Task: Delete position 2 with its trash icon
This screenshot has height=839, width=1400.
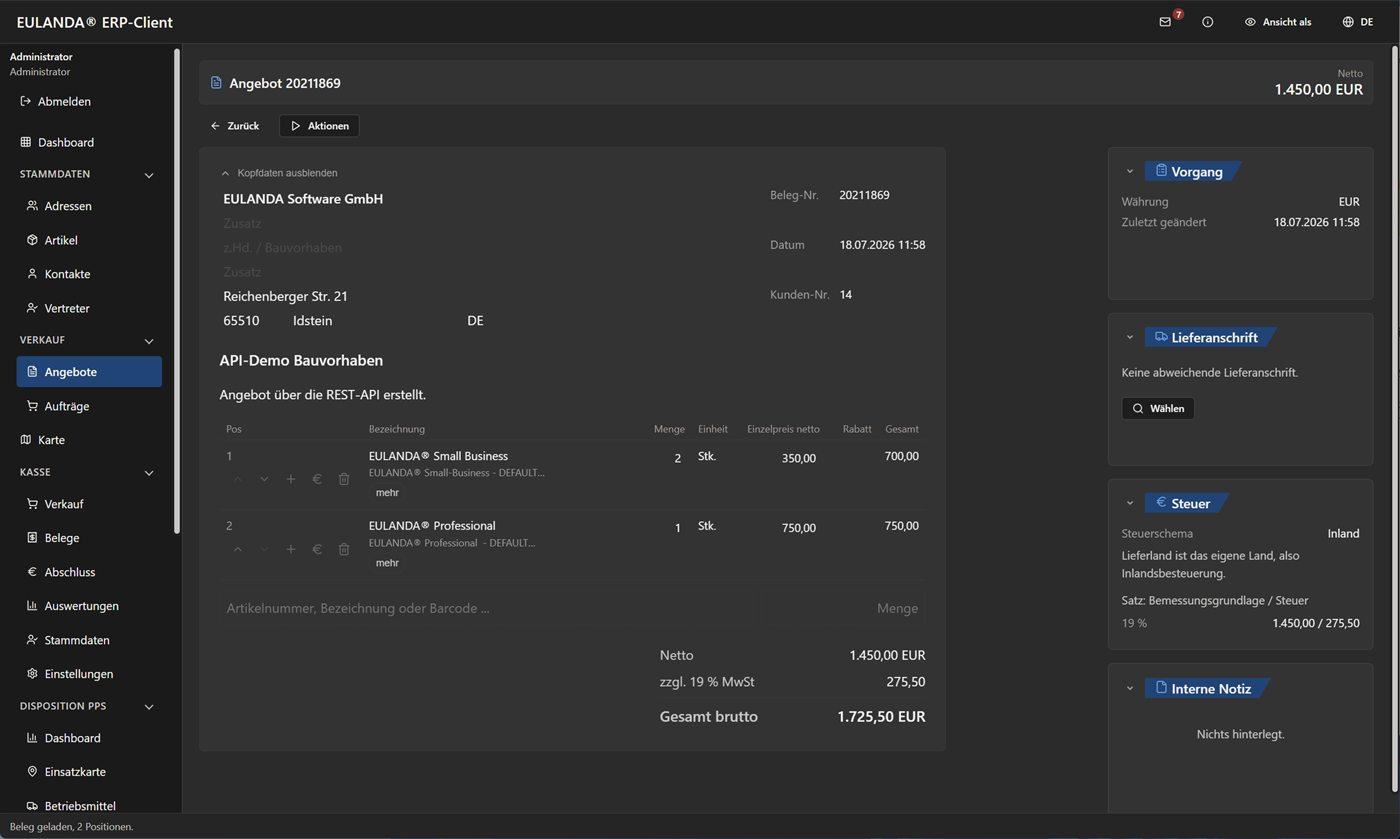Action: pyautogui.click(x=344, y=549)
